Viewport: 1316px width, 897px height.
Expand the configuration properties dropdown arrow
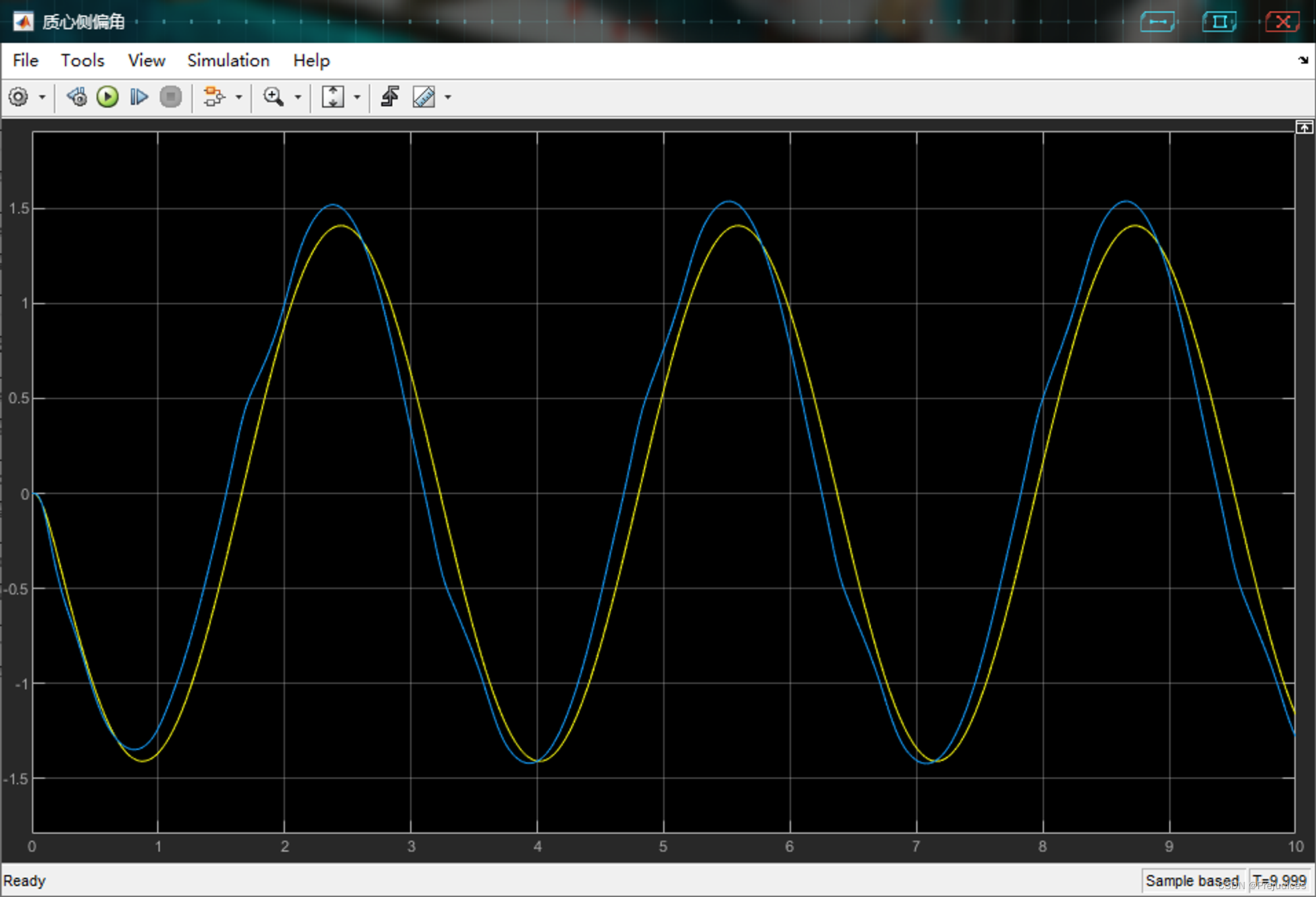[x=42, y=97]
